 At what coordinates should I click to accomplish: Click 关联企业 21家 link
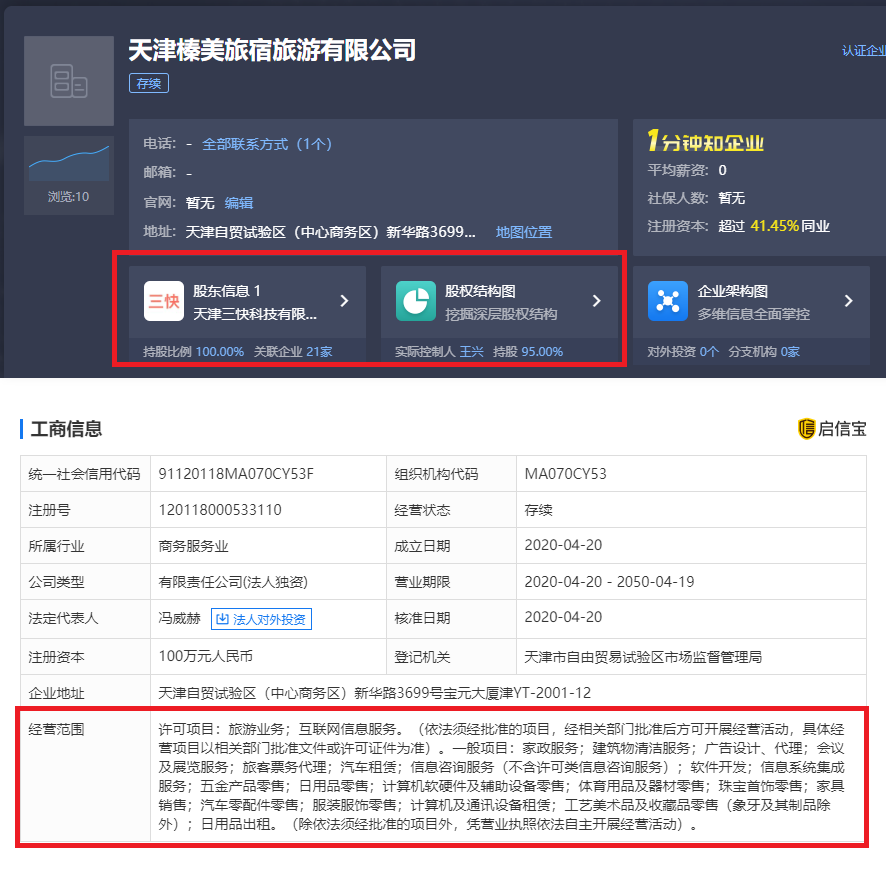(293, 352)
